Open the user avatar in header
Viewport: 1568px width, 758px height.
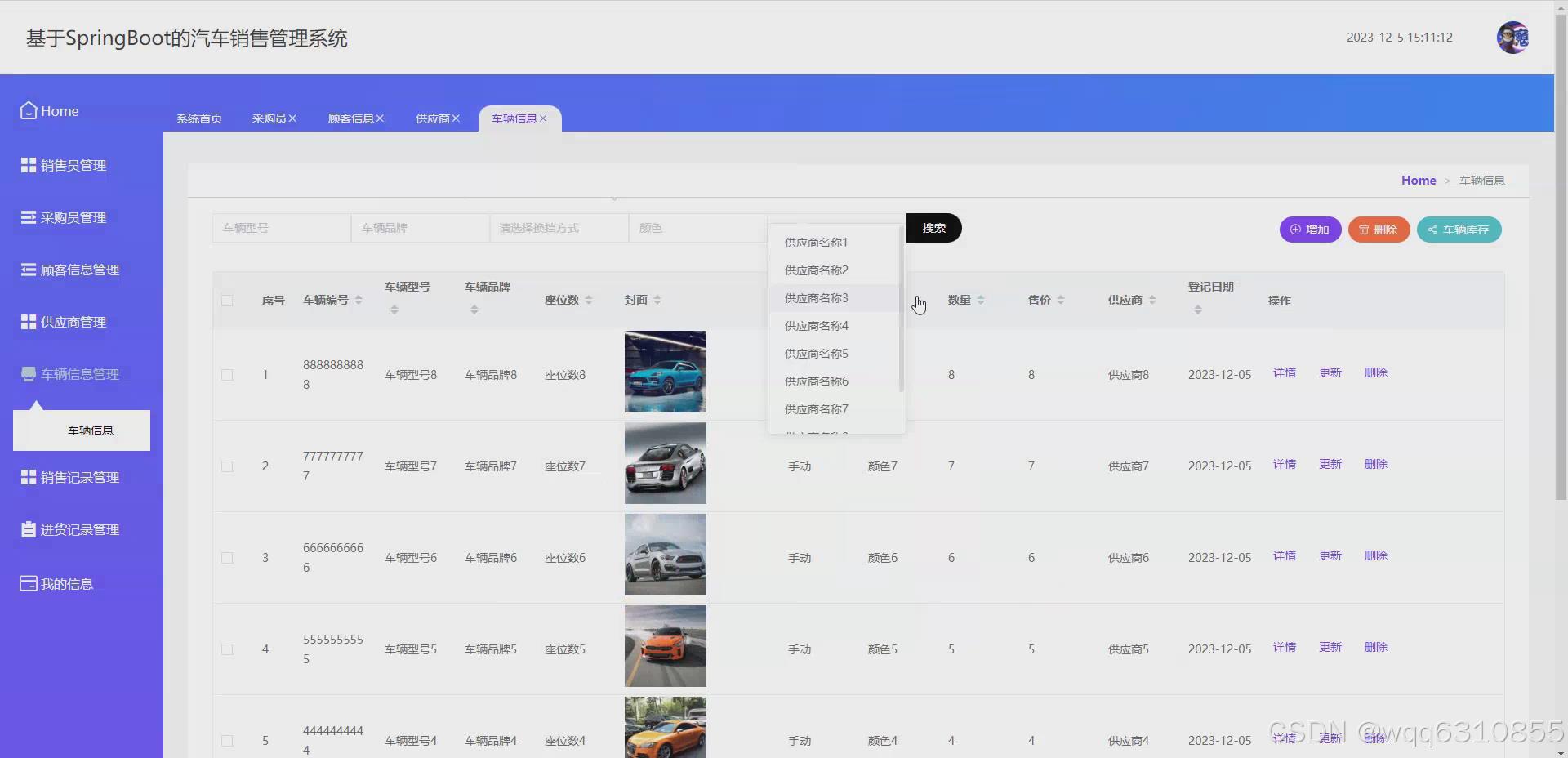click(1512, 38)
